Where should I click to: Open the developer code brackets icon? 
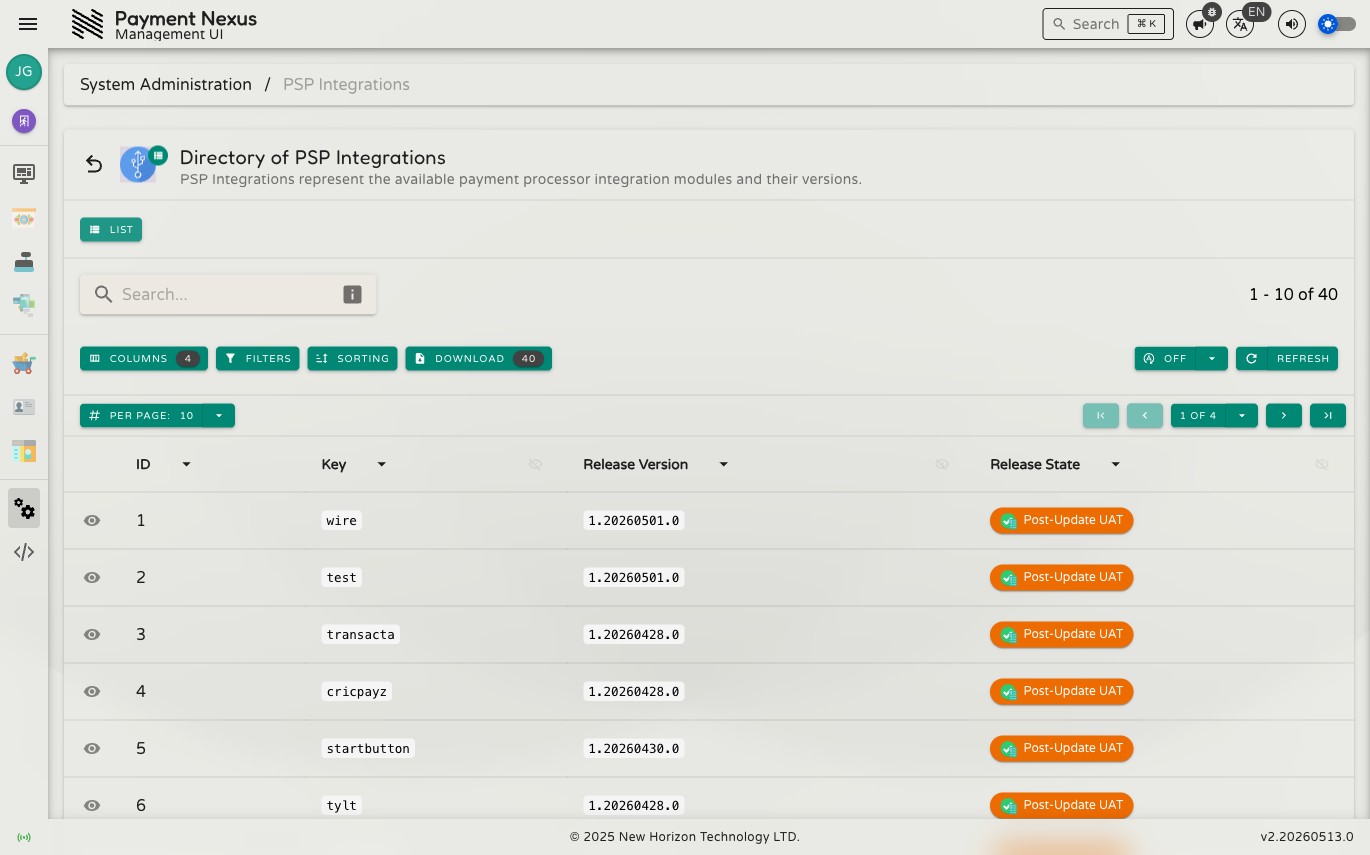[x=24, y=552]
